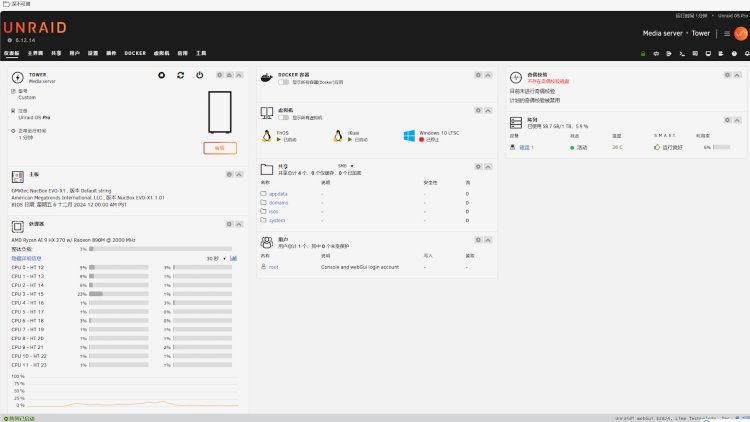
Task: Click the eject-style icon in Tower panel header
Action: point(230,75)
